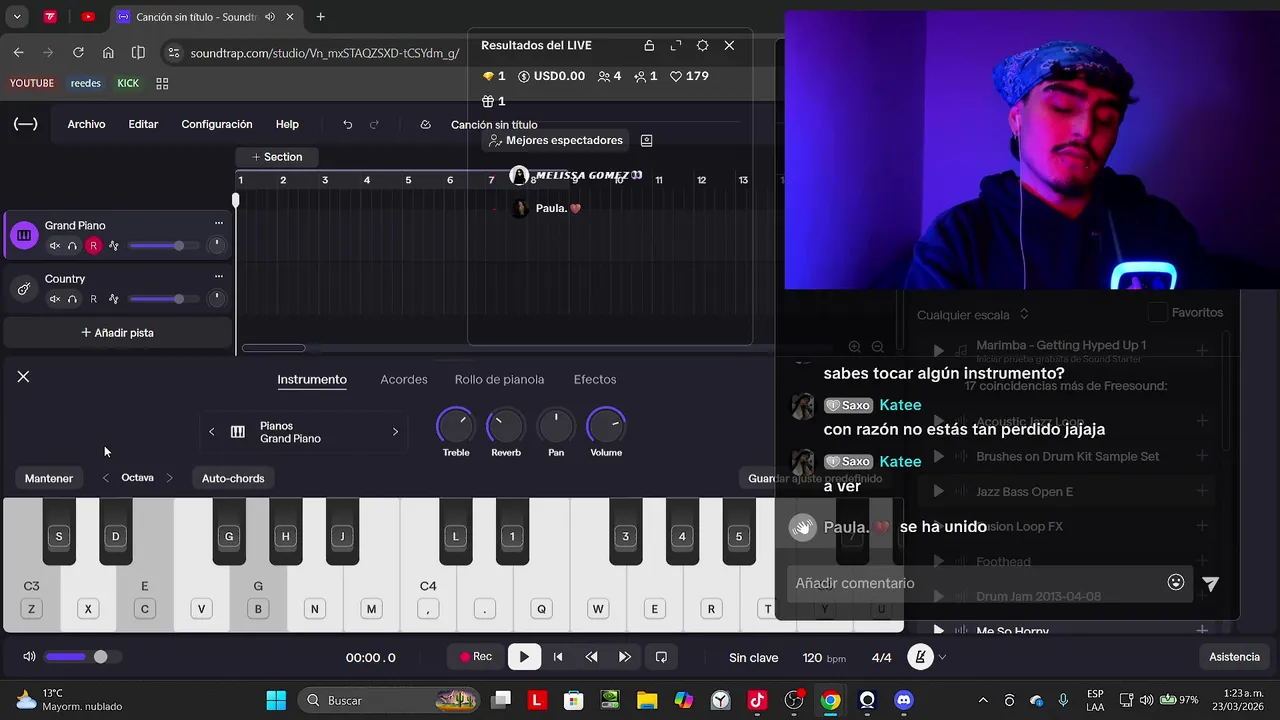Open the Grand Piano track options menu
This screenshot has height=720, width=1280.
(x=218, y=223)
